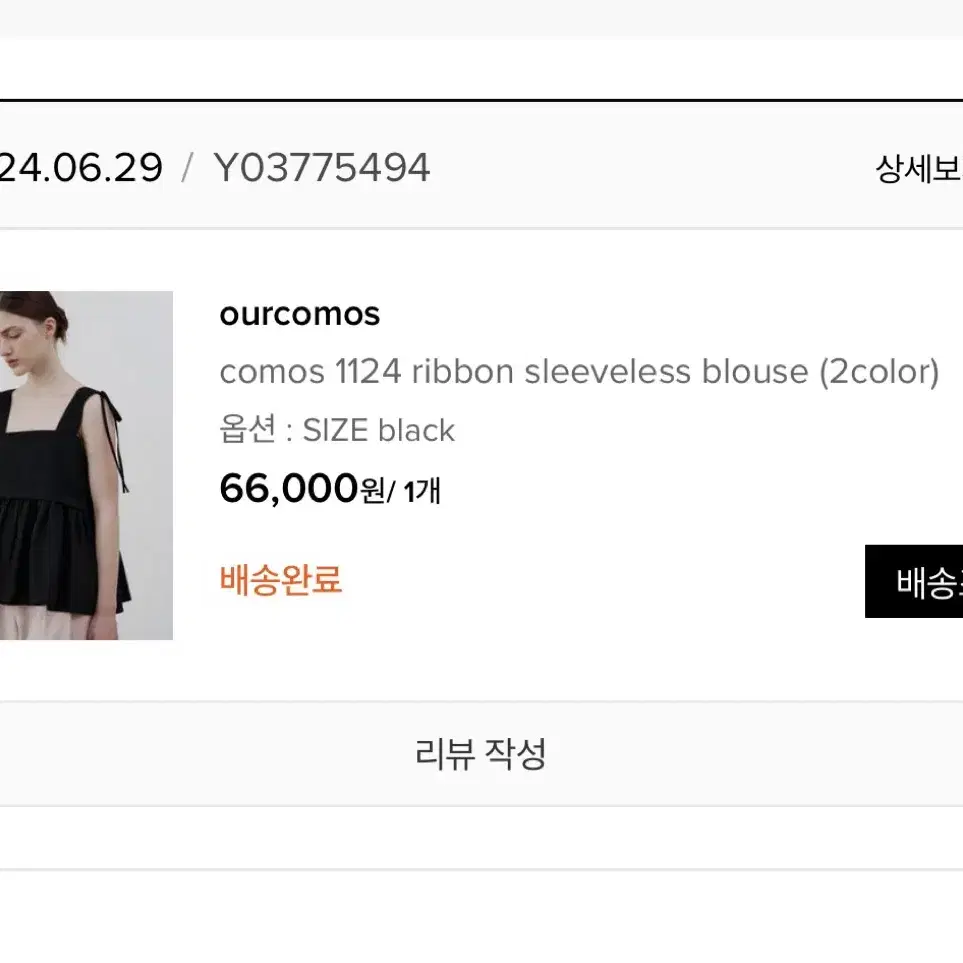Click the slash separator beside order number
The height and width of the screenshot is (963, 963).
tap(188, 168)
